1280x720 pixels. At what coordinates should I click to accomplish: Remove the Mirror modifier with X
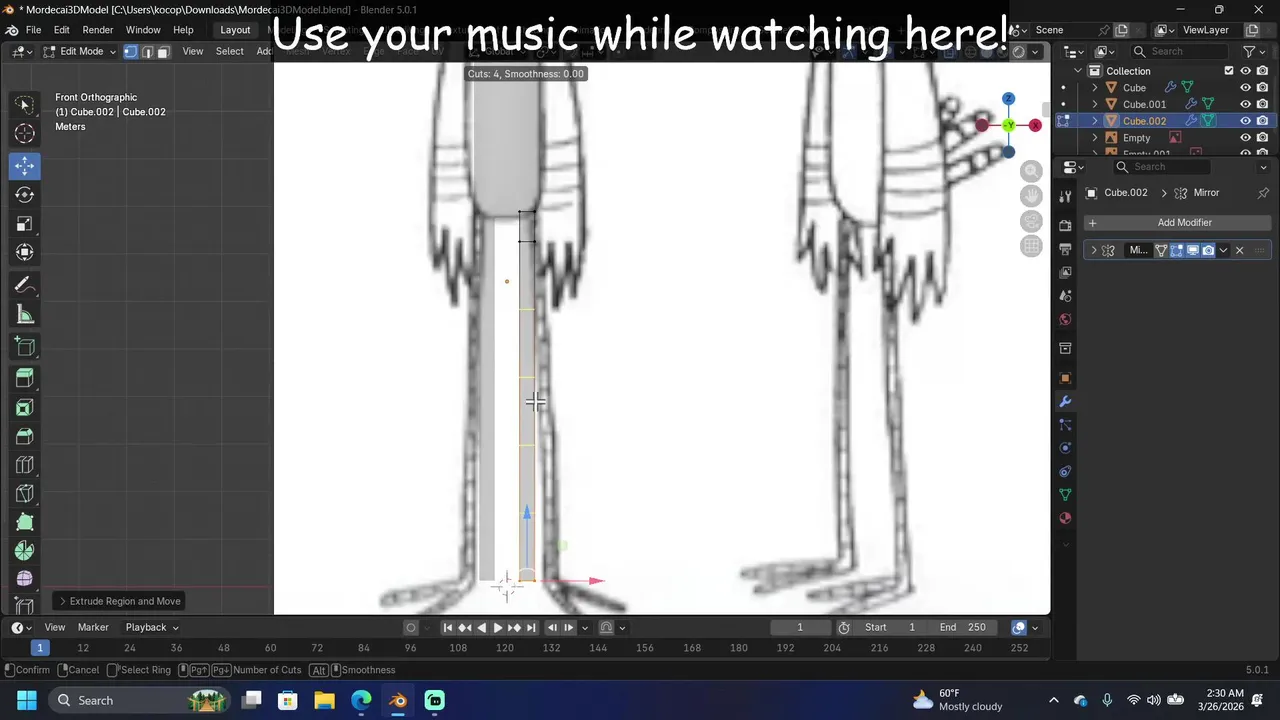click(x=1240, y=250)
